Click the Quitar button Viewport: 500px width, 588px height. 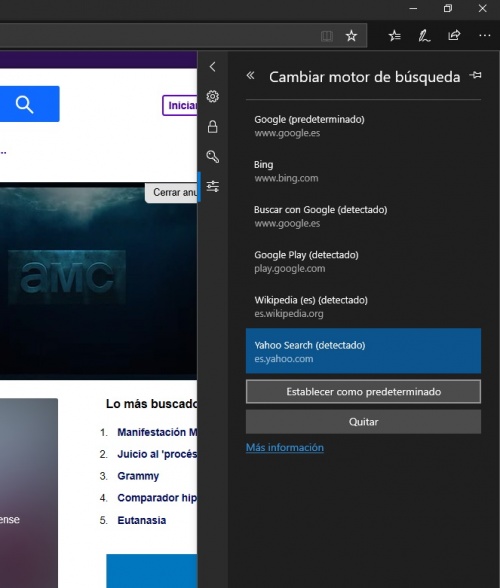(363, 422)
